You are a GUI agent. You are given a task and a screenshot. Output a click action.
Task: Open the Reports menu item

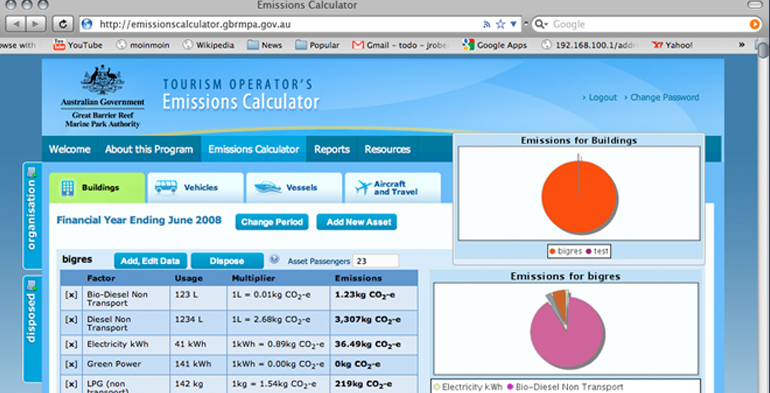pos(332,149)
